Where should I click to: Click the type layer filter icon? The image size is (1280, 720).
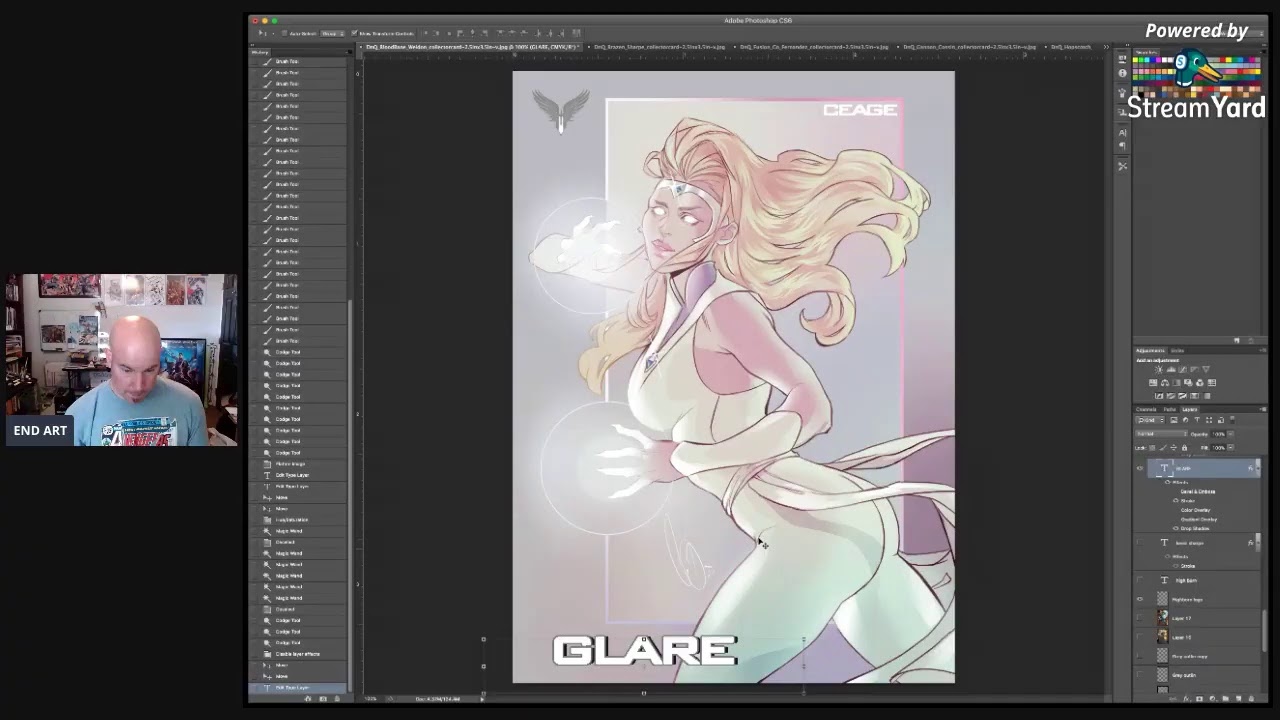(1197, 420)
